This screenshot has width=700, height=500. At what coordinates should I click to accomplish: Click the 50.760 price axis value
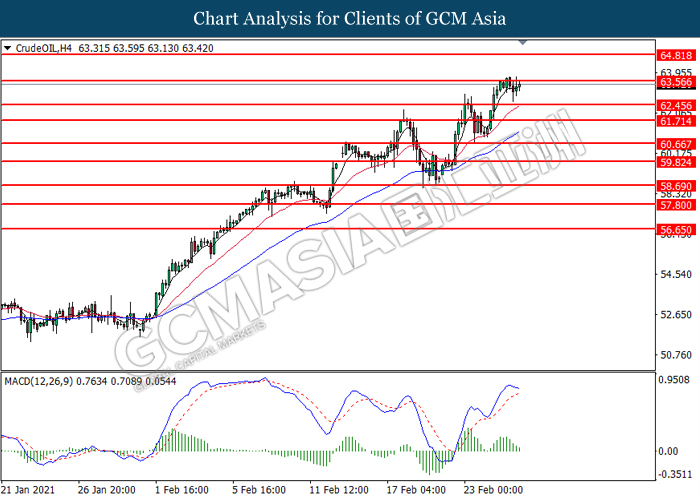pyautogui.click(x=676, y=355)
